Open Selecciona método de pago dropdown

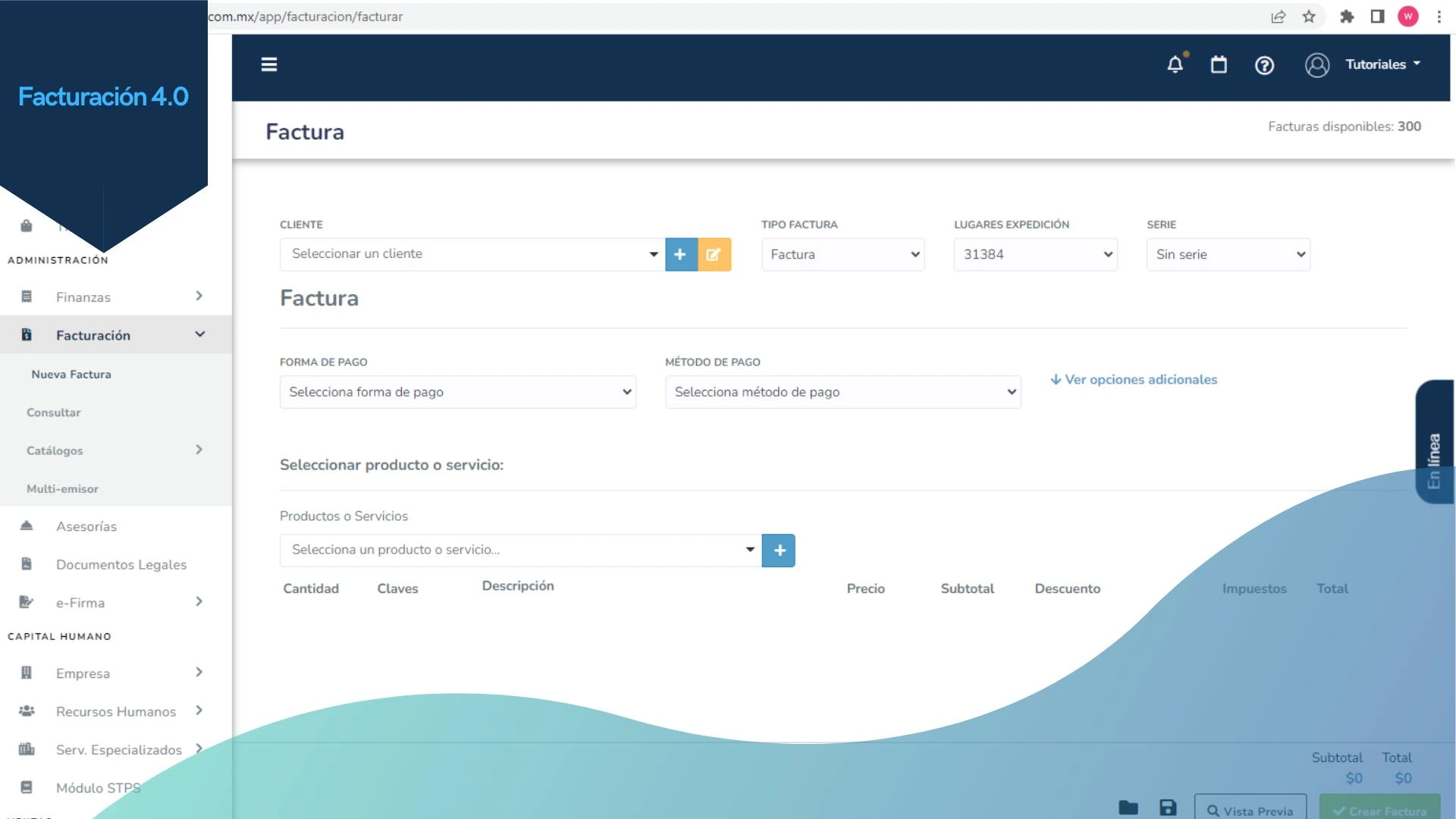843,392
